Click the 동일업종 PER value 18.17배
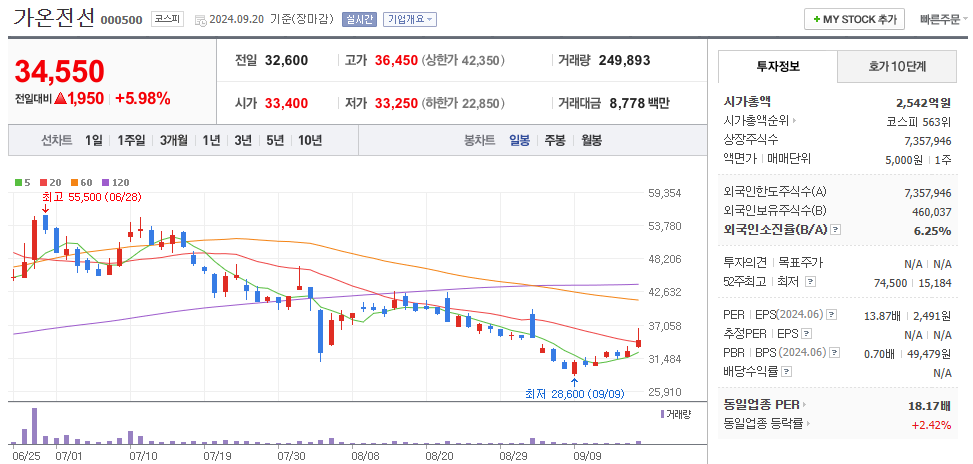This screenshot has height=464, width=973. coord(929,406)
